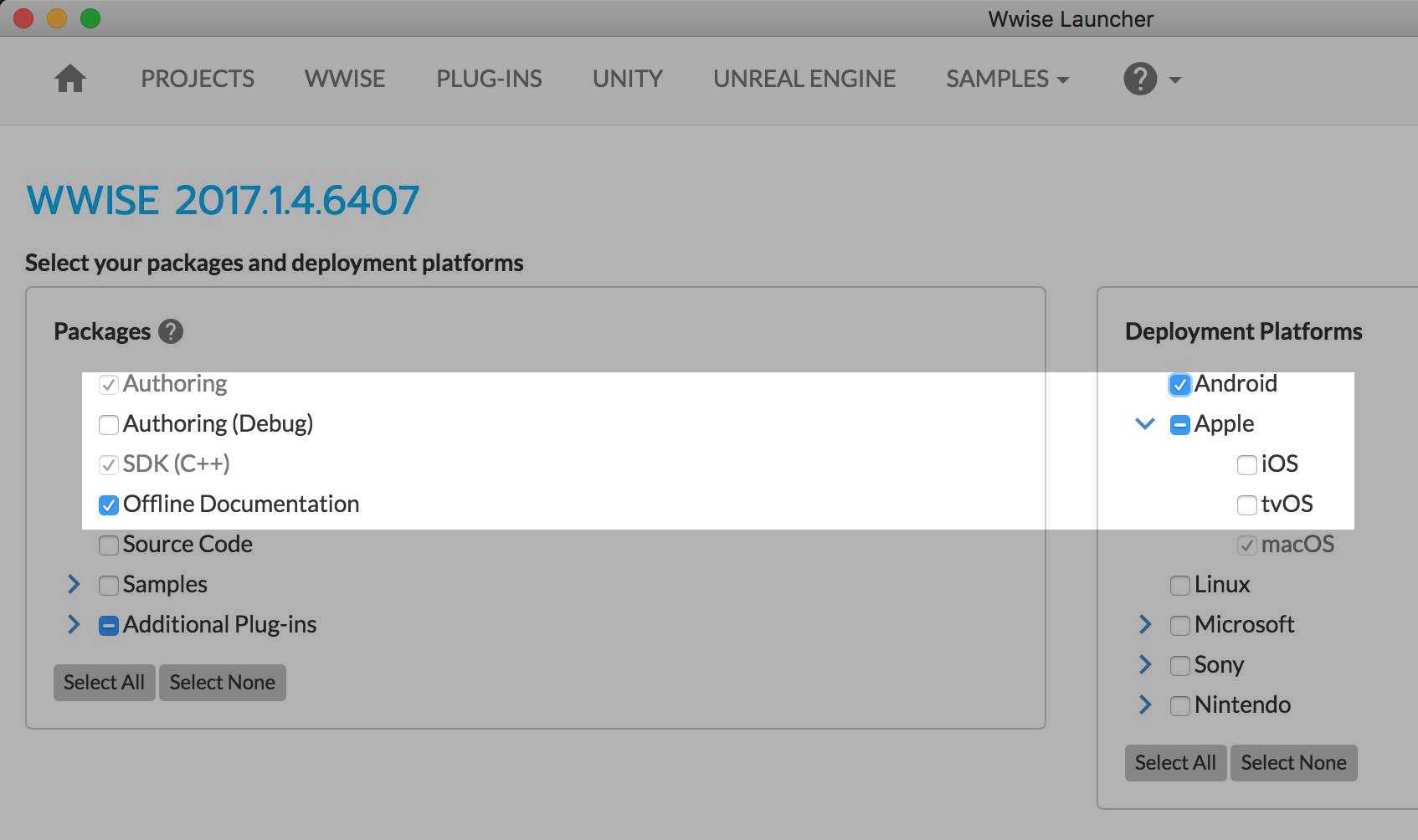
Task: Toggle the macOS platform checkbox
Action: pyautogui.click(x=1246, y=545)
